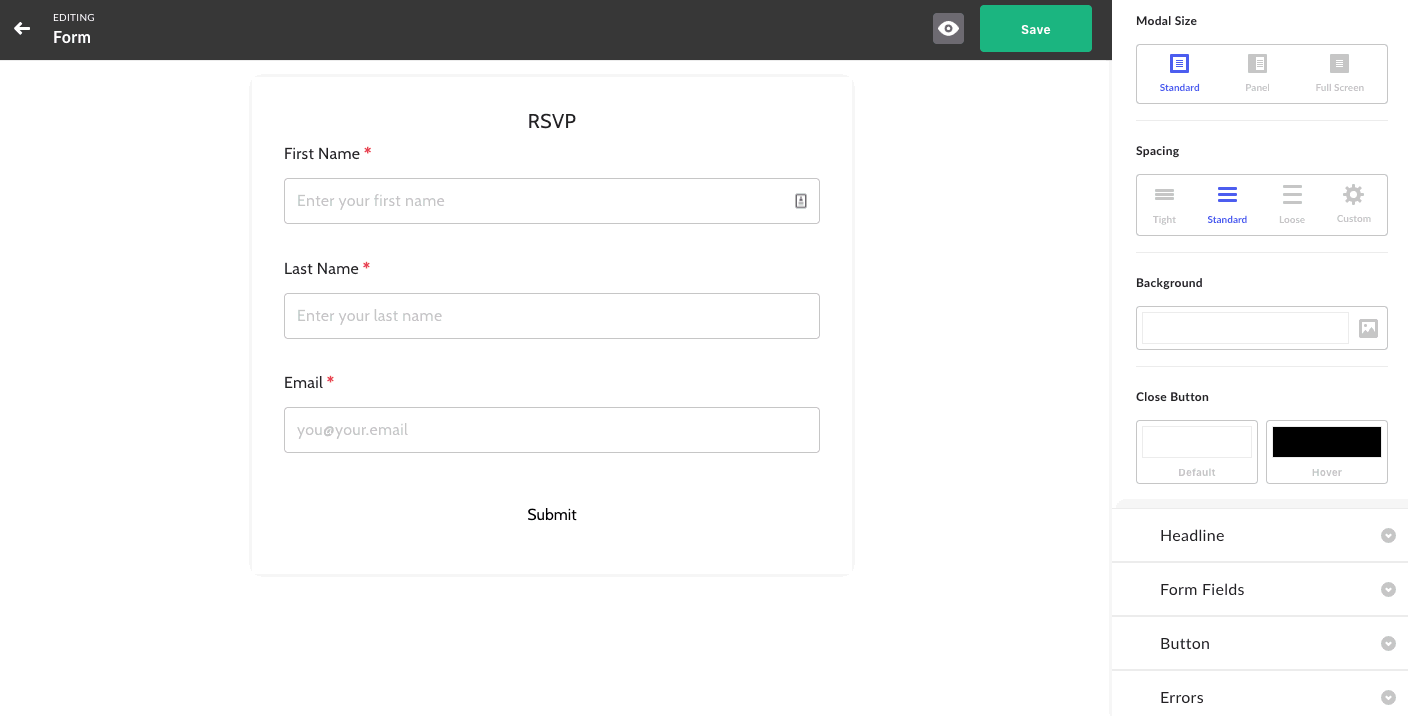Expand the Button section
The height and width of the screenshot is (716, 1408).
[x=1260, y=643]
